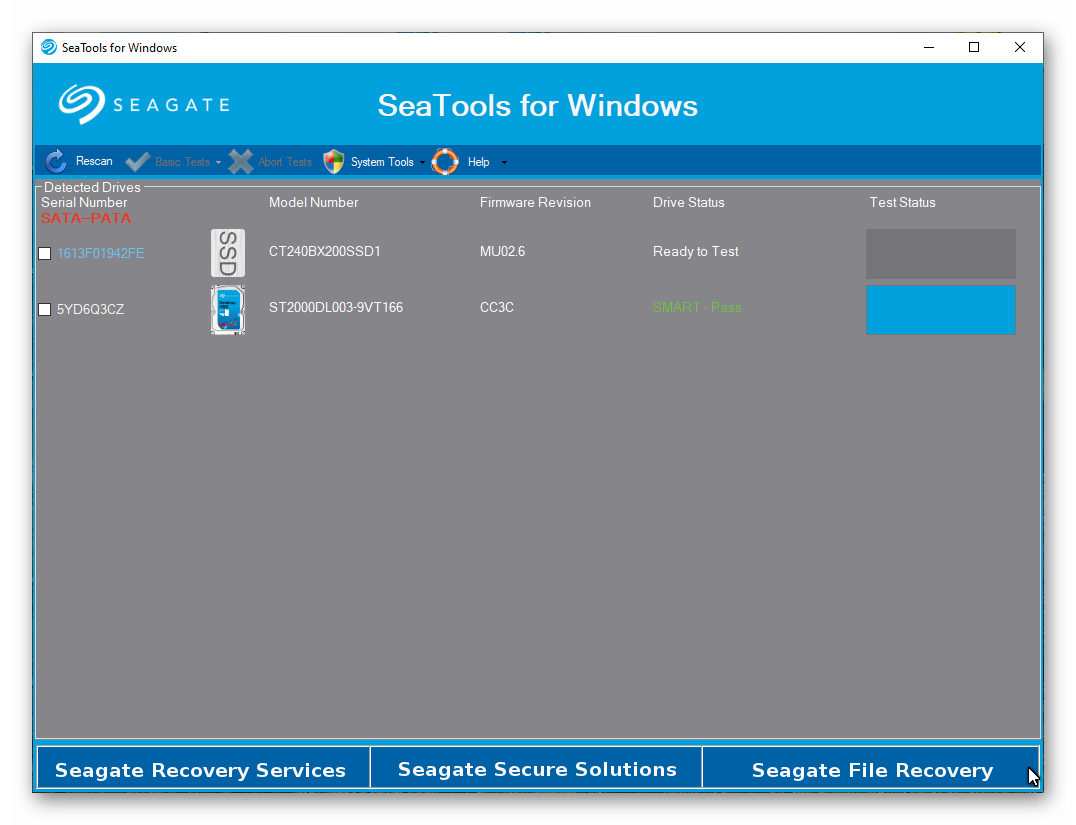Click the blue test status bar

pos(940,309)
